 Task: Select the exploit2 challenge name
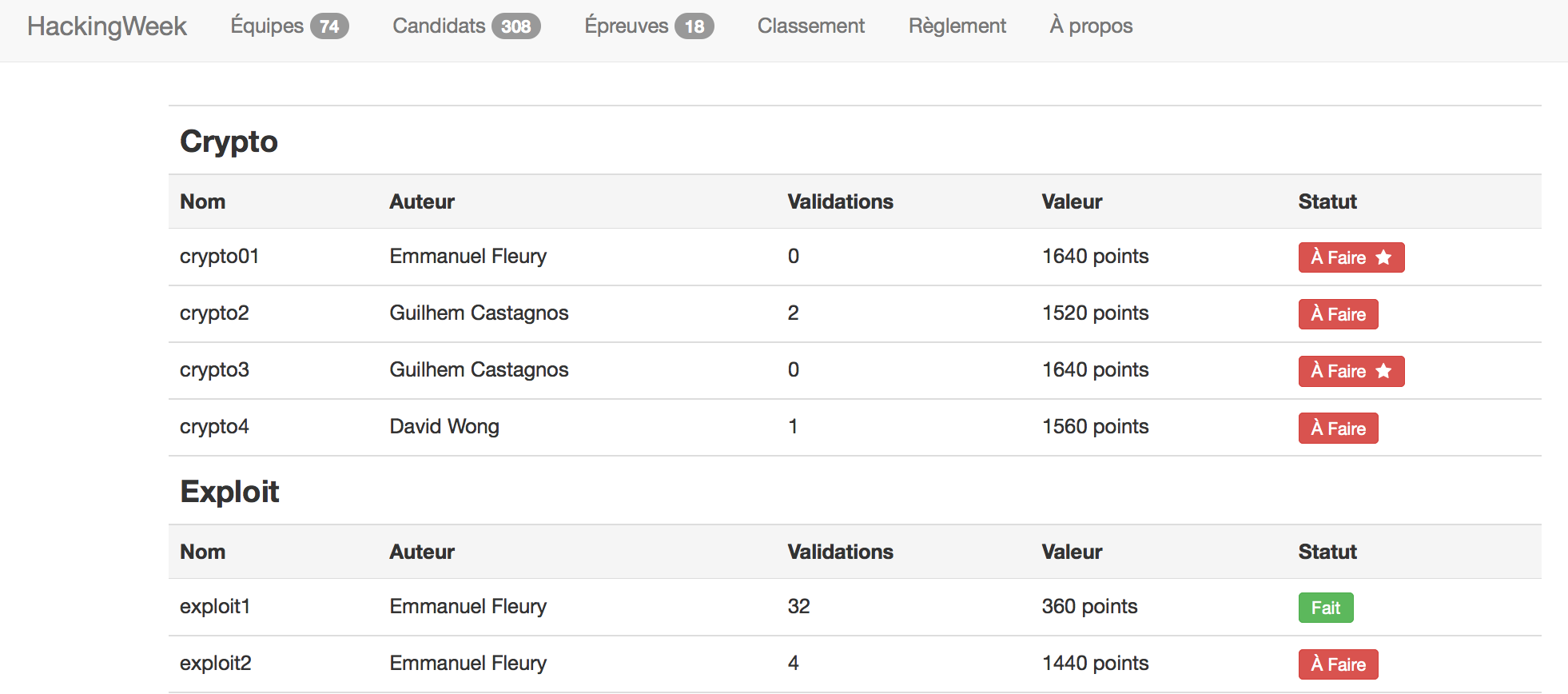[x=215, y=664]
